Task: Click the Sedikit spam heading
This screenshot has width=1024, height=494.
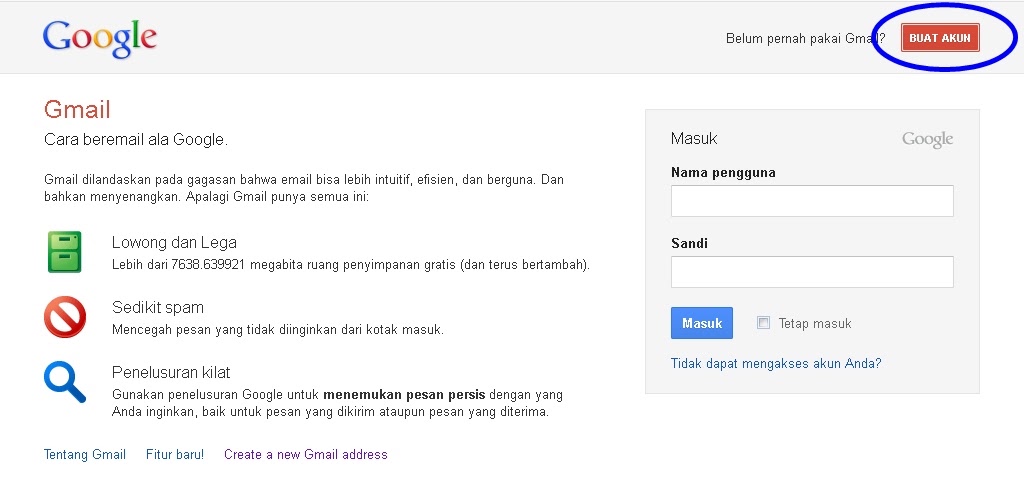Action: click(x=157, y=307)
